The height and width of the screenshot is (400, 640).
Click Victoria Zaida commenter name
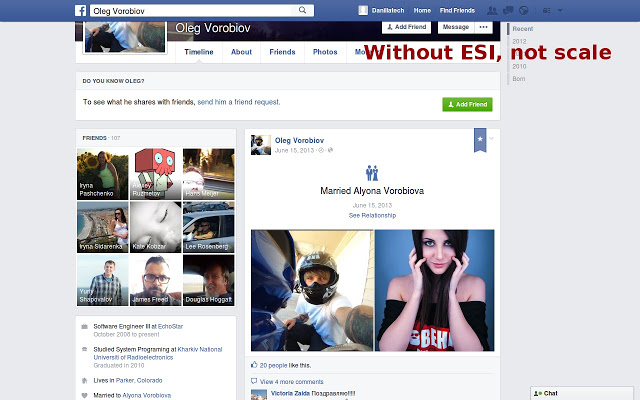tap(290, 393)
